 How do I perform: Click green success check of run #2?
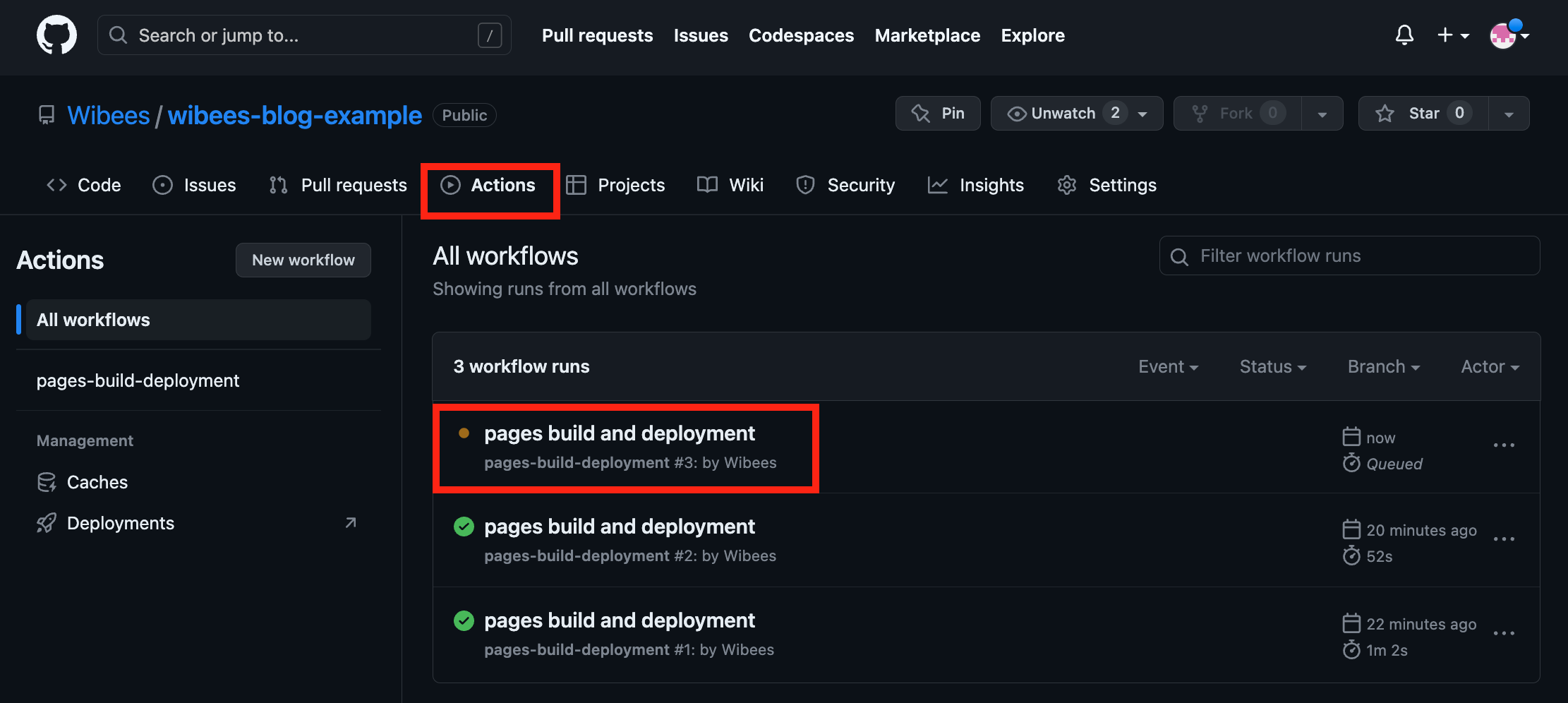464,527
